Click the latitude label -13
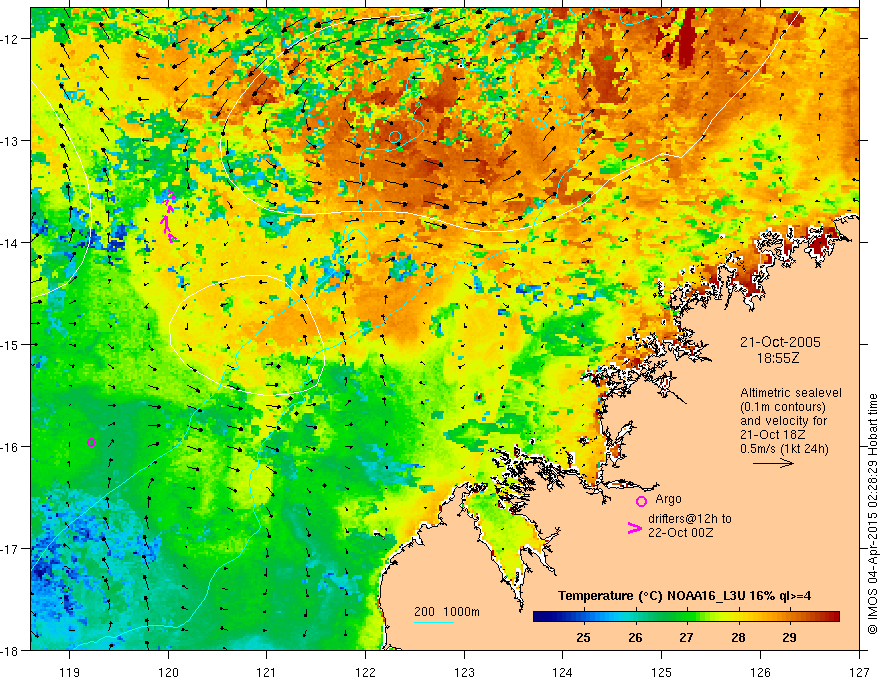Screen dimensions: 880x680 pos(12,141)
